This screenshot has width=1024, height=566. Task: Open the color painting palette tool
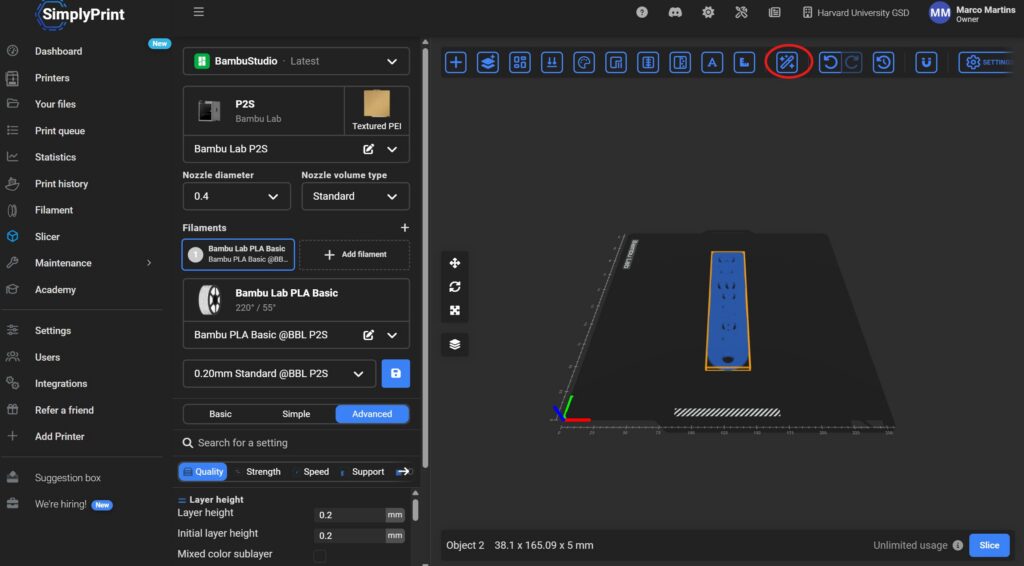[x=584, y=63]
